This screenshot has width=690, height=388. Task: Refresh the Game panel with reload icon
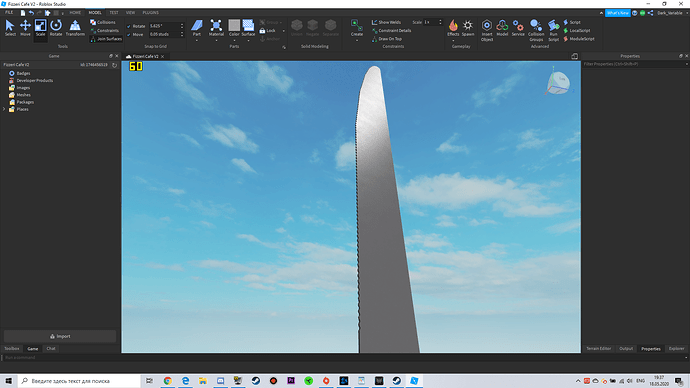click(114, 65)
